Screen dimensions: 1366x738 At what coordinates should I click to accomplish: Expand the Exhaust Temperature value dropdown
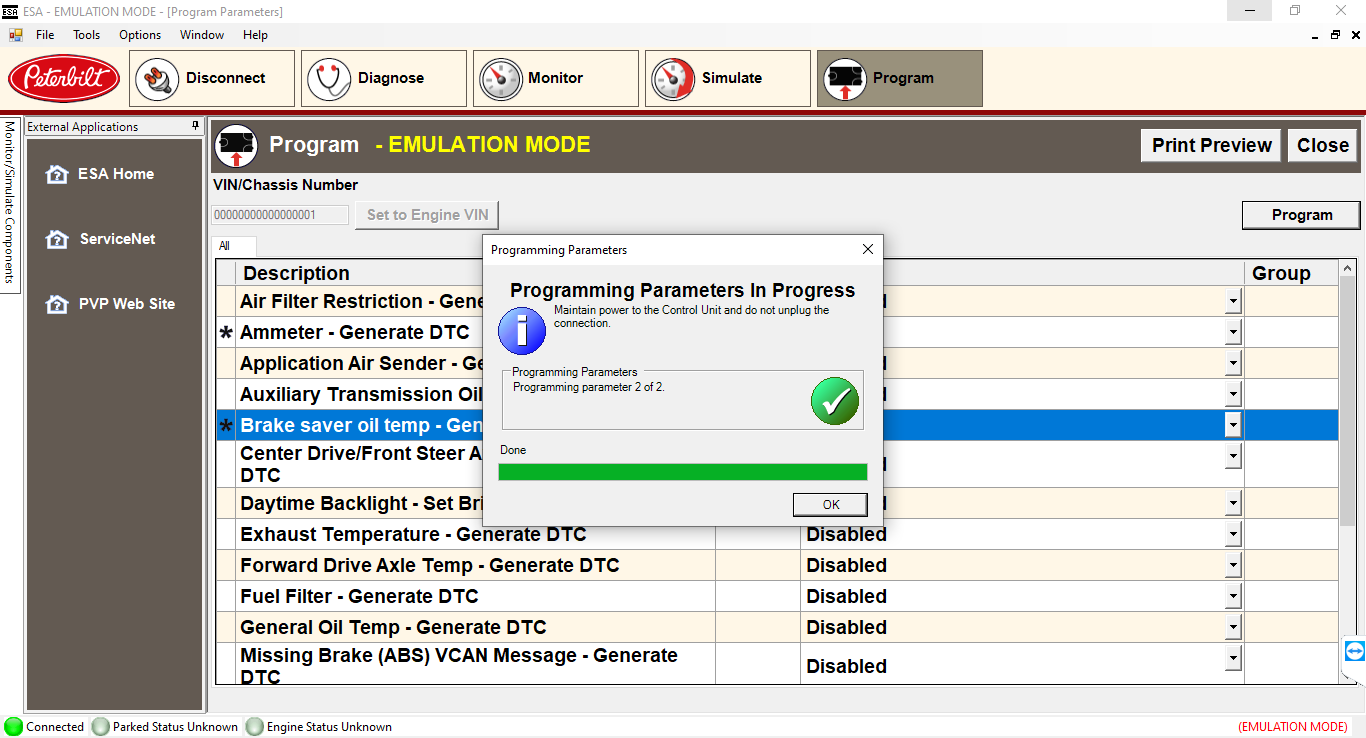[x=1233, y=535]
